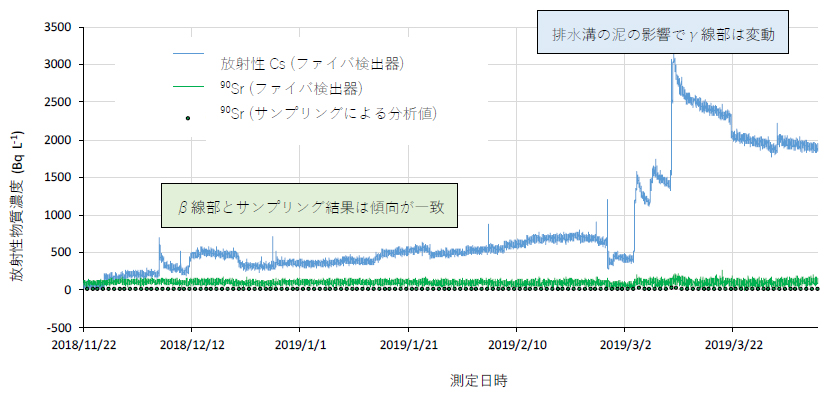This screenshot has height=400, width=835.
Task: Click the 2018/12/12 date axis label
Action: point(192,345)
